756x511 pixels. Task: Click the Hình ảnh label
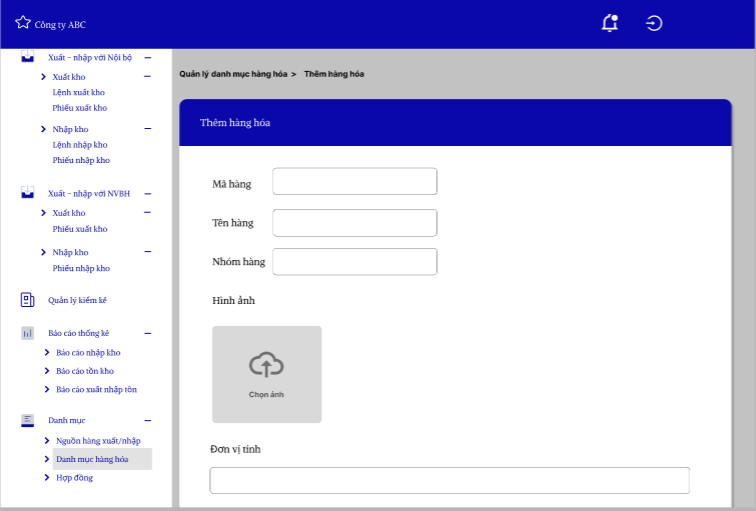[x=233, y=300]
